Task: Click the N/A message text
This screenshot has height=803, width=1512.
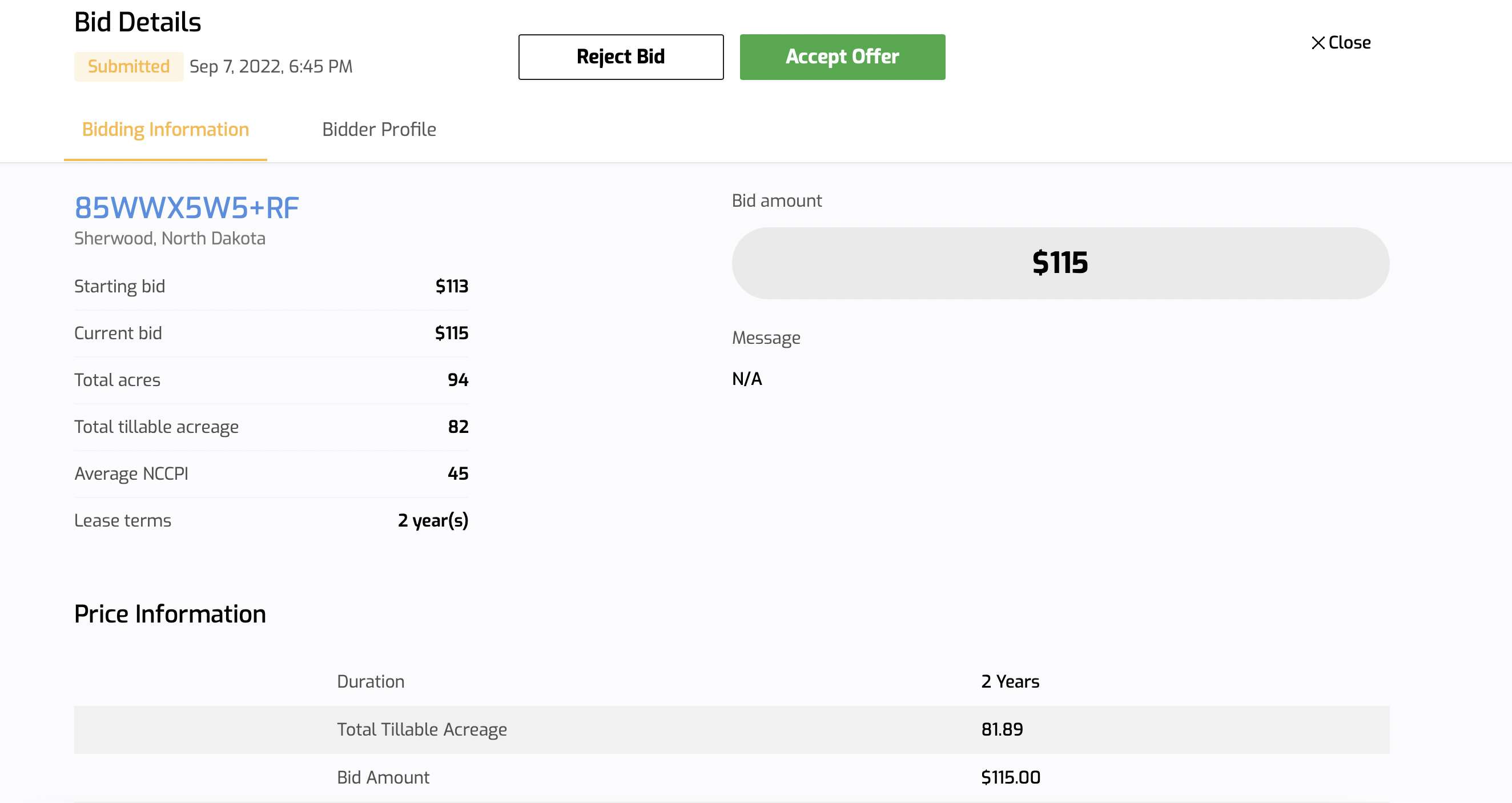Action: [x=747, y=379]
